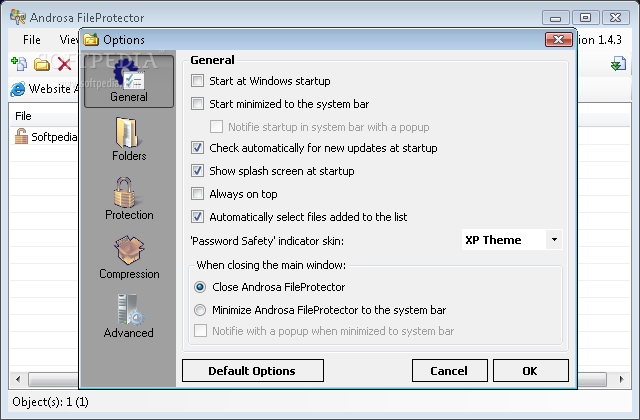Open the File menu in main window
This screenshot has width=640, height=420.
pos(32,40)
